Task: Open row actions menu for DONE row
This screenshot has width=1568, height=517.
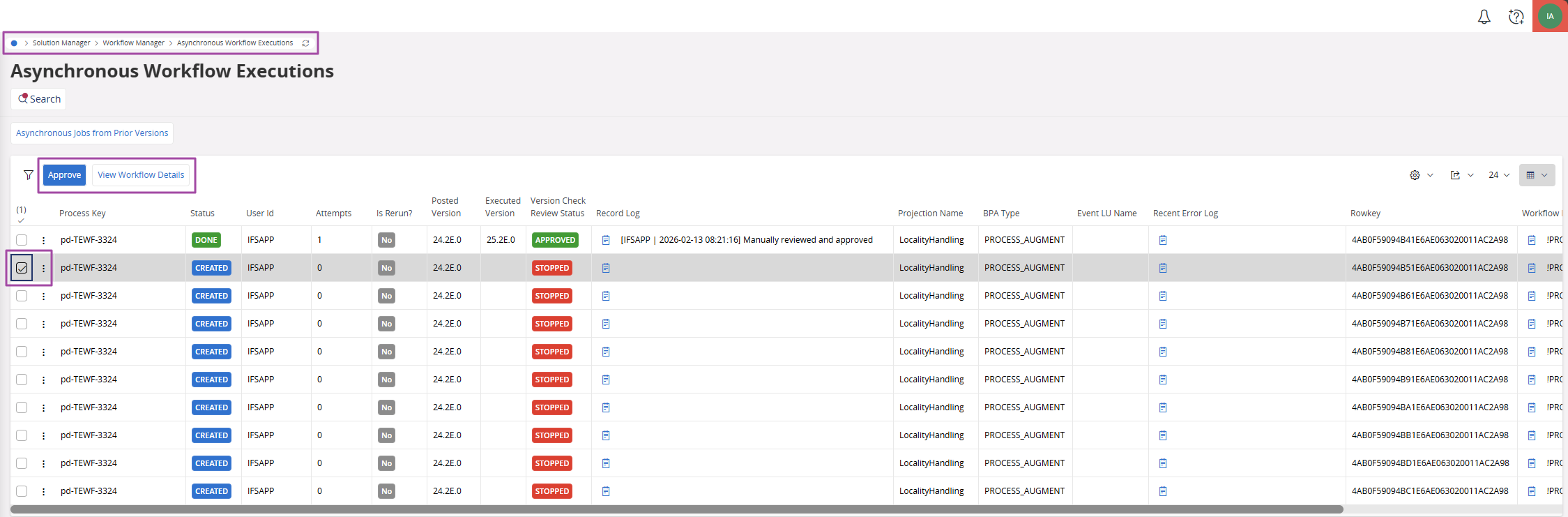Action: 43,240
